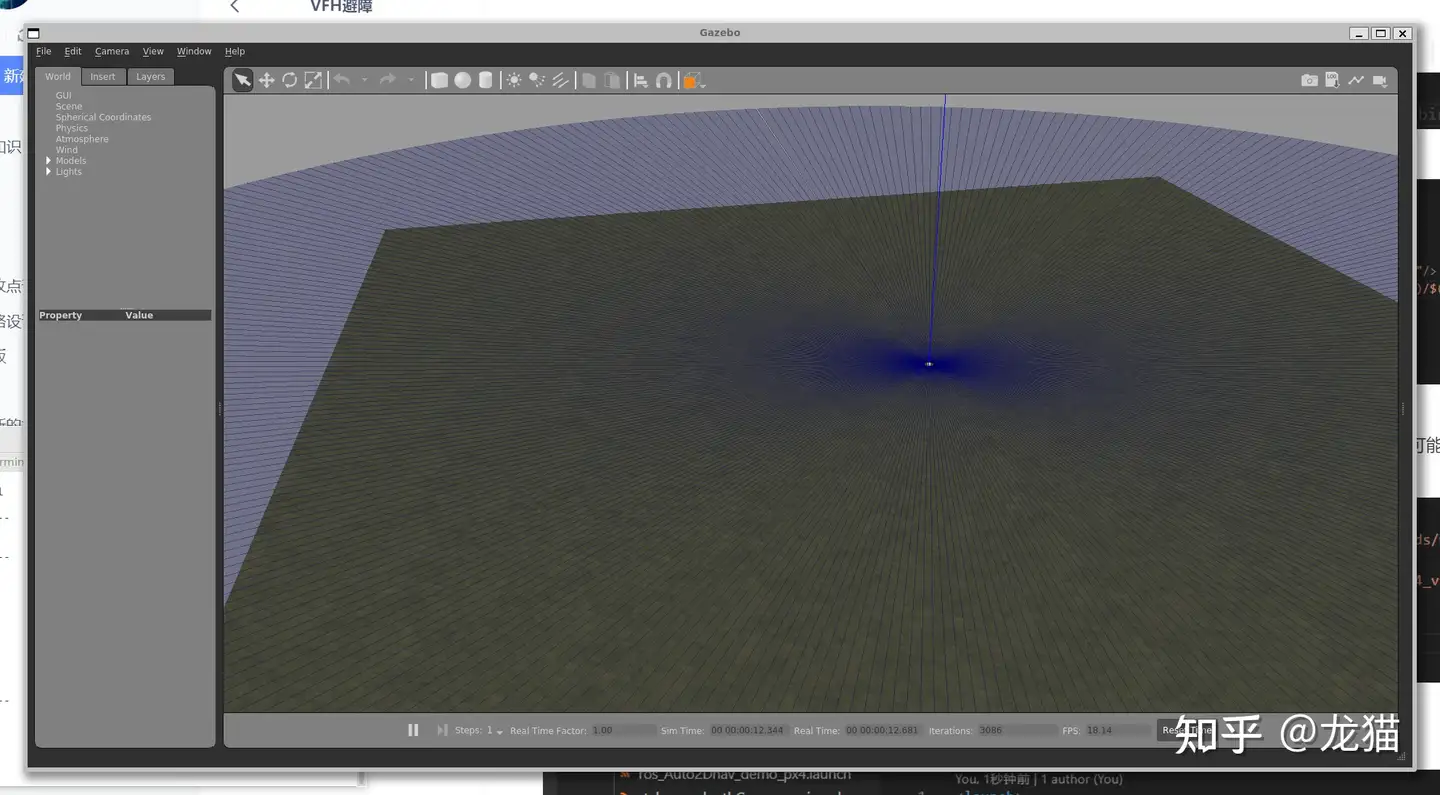Pause the simulation
This screenshot has height=795, width=1440.
pyautogui.click(x=413, y=730)
